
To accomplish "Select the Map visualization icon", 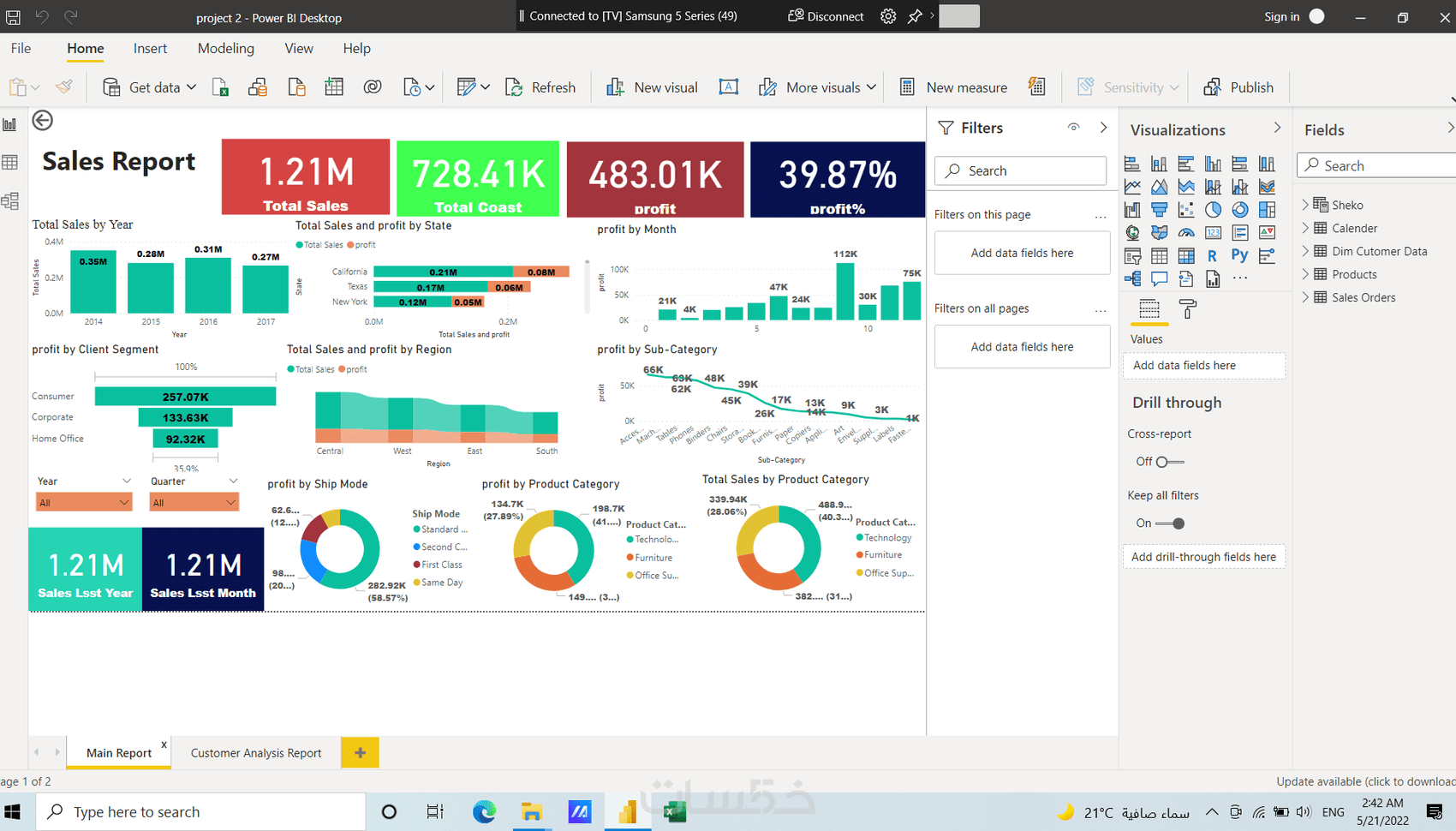I will tap(1132, 232).
